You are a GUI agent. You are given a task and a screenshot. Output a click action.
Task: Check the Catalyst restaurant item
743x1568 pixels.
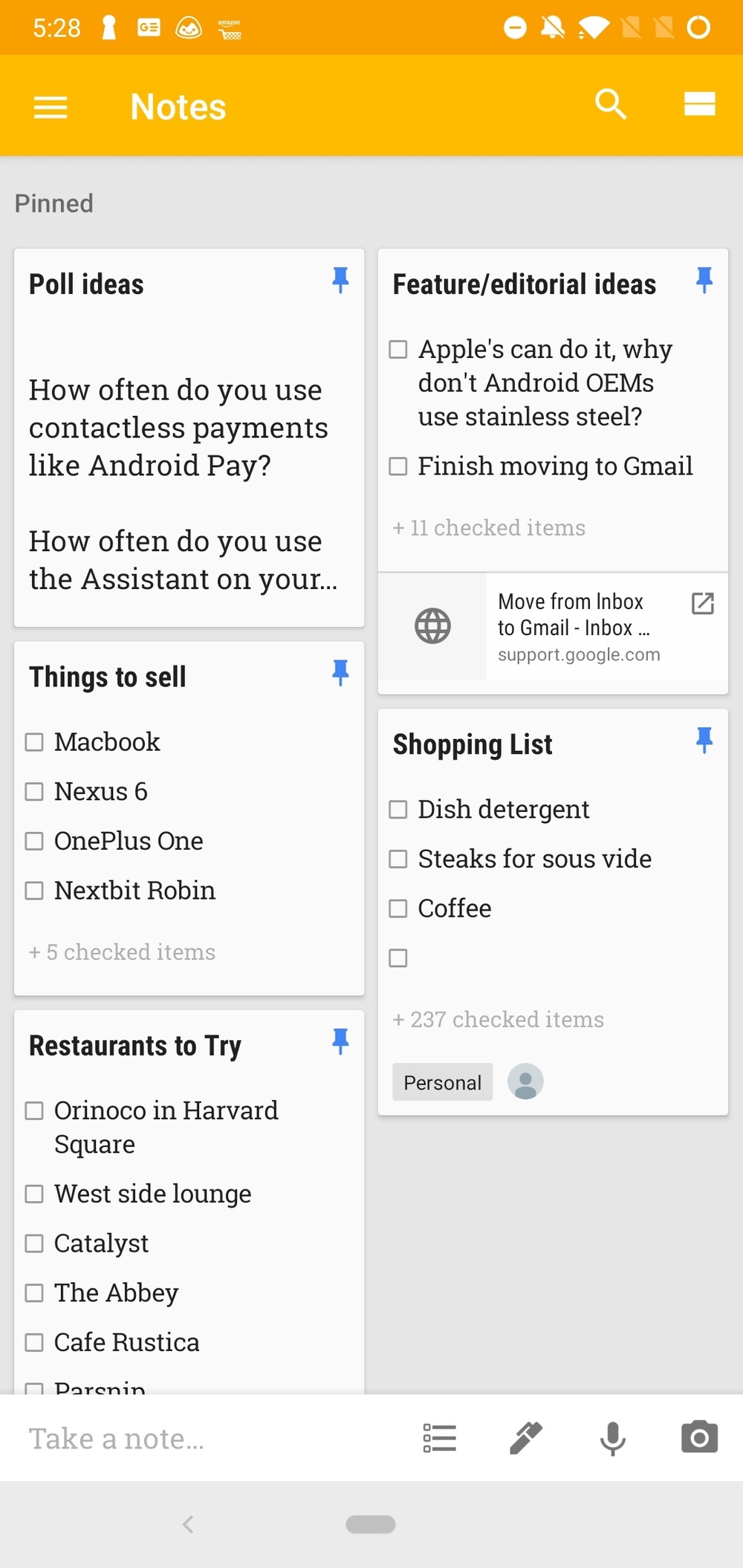click(35, 1243)
